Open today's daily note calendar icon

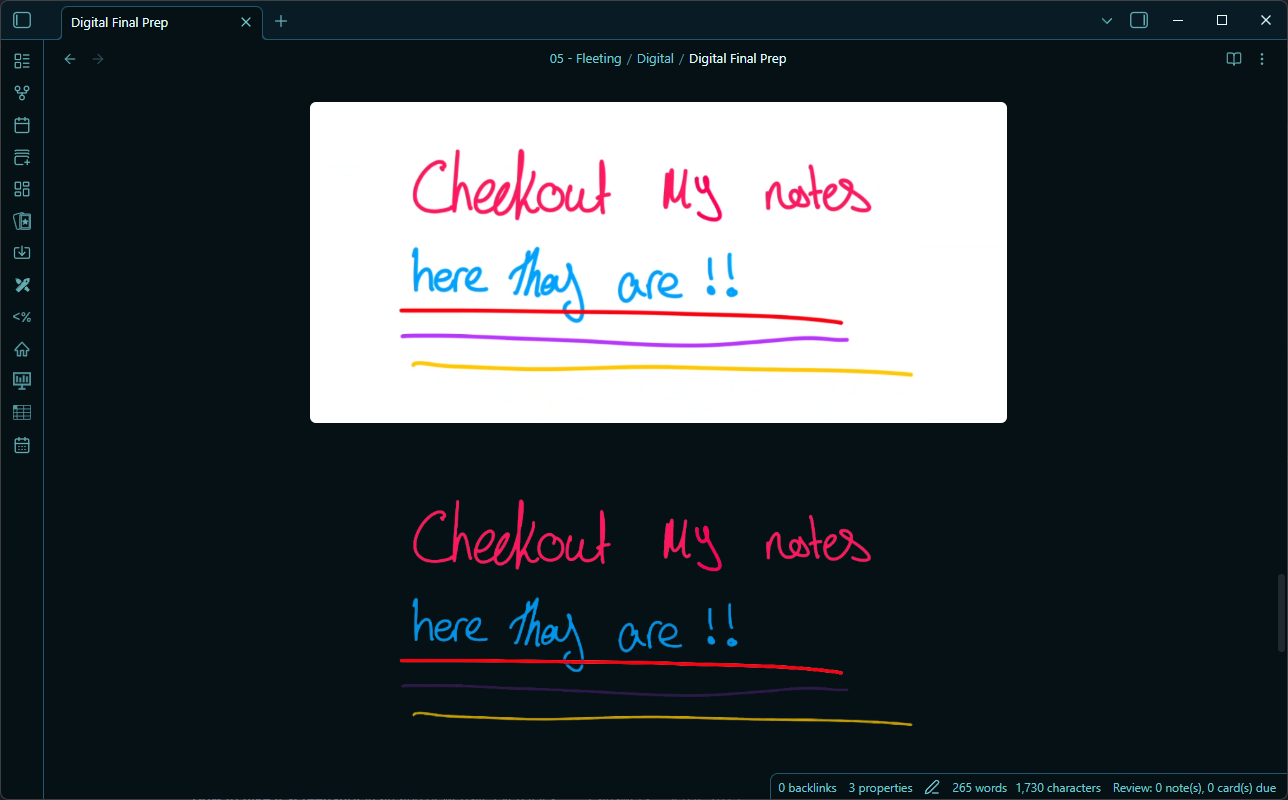(x=22, y=125)
